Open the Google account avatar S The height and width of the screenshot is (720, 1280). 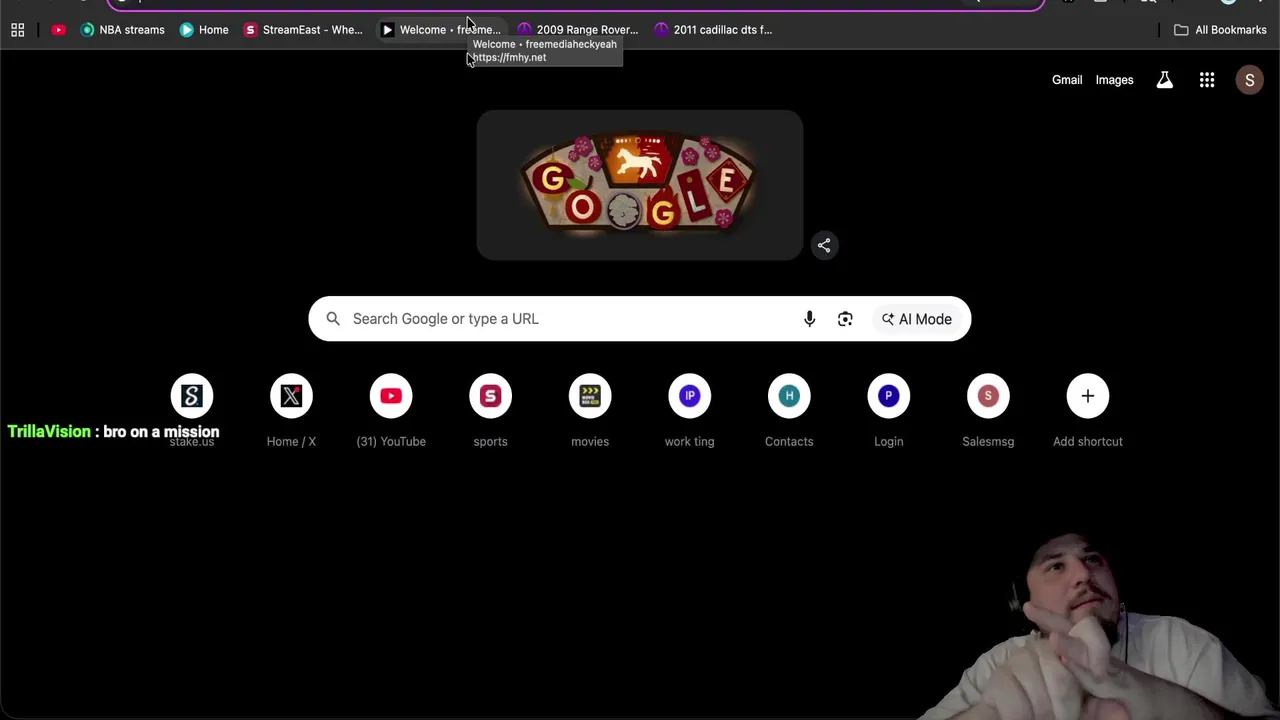pyautogui.click(x=1249, y=80)
